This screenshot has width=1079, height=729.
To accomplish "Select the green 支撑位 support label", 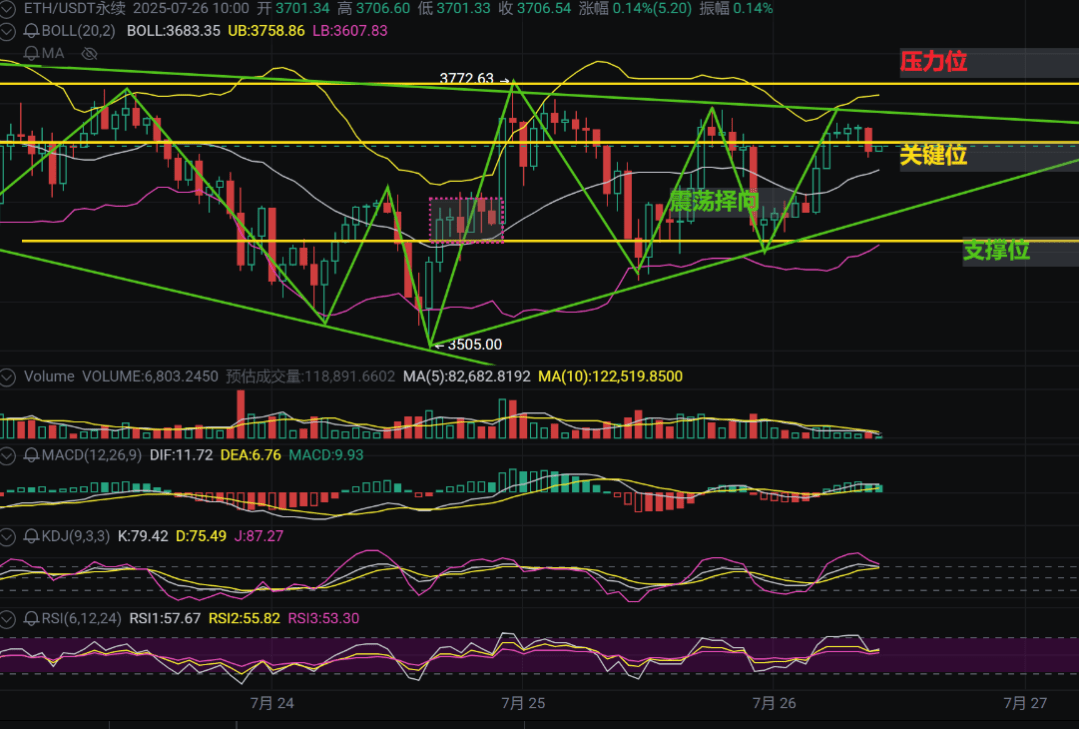I will click(x=996, y=251).
